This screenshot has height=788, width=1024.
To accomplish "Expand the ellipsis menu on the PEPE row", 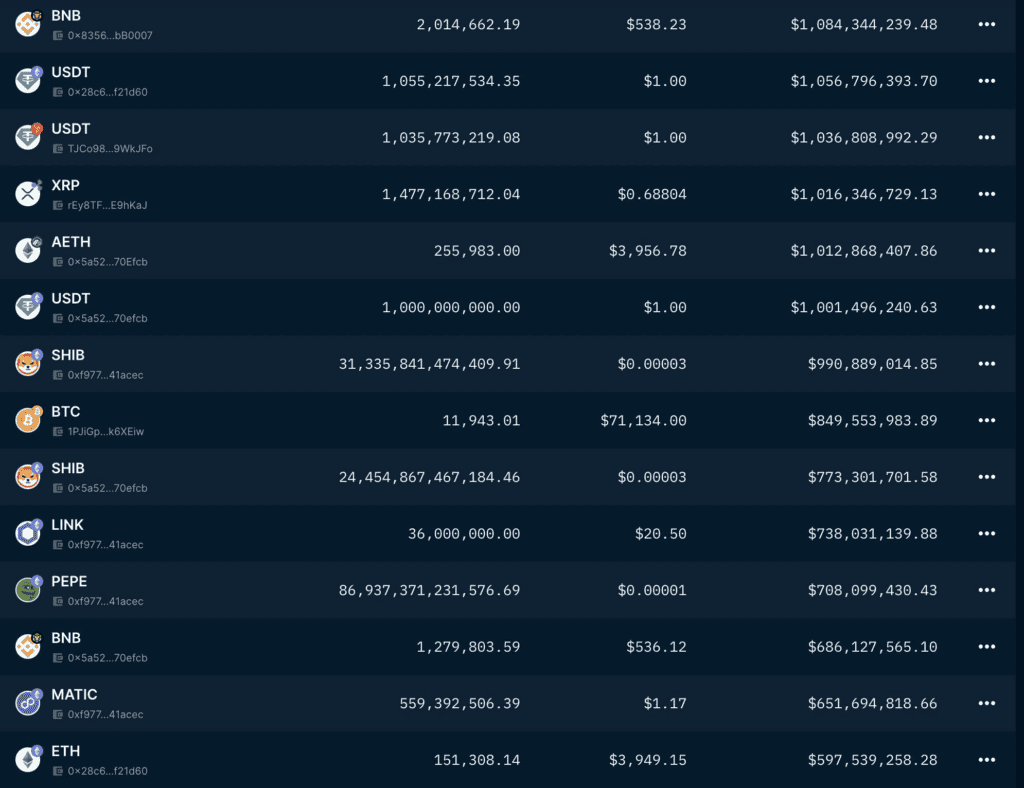I will (x=987, y=590).
